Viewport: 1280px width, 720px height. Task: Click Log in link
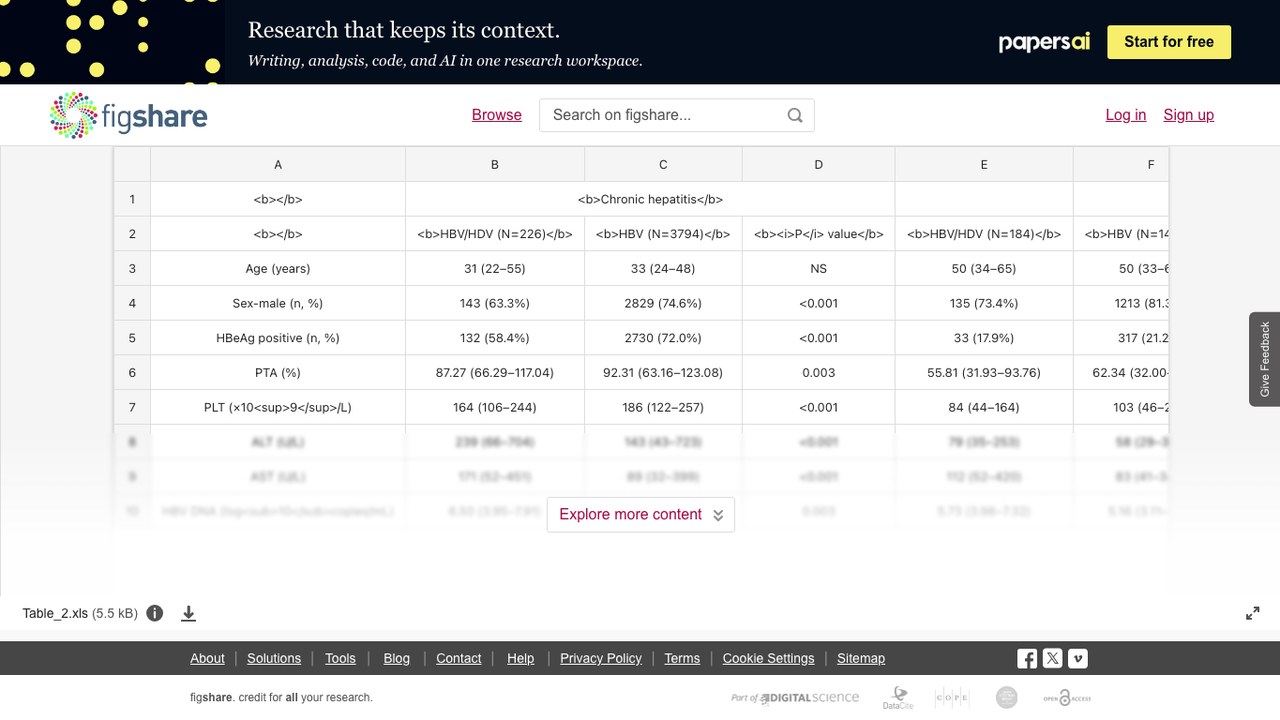(x=1126, y=115)
